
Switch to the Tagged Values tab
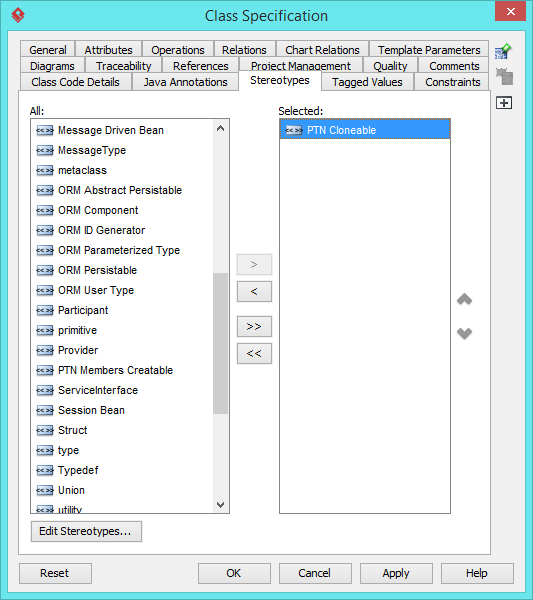click(x=367, y=82)
